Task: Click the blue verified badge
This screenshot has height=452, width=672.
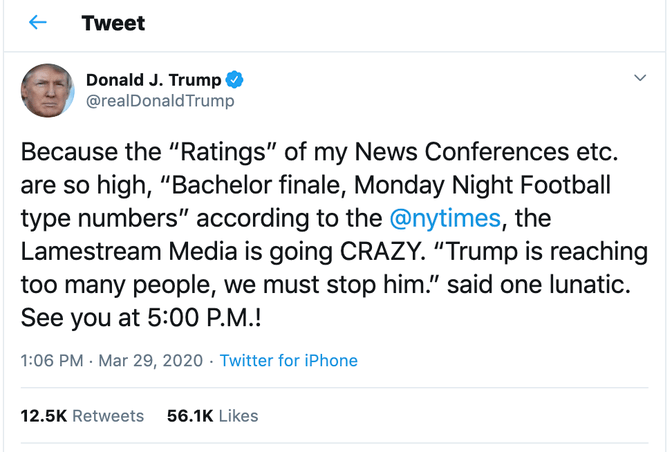Action: click(x=236, y=80)
